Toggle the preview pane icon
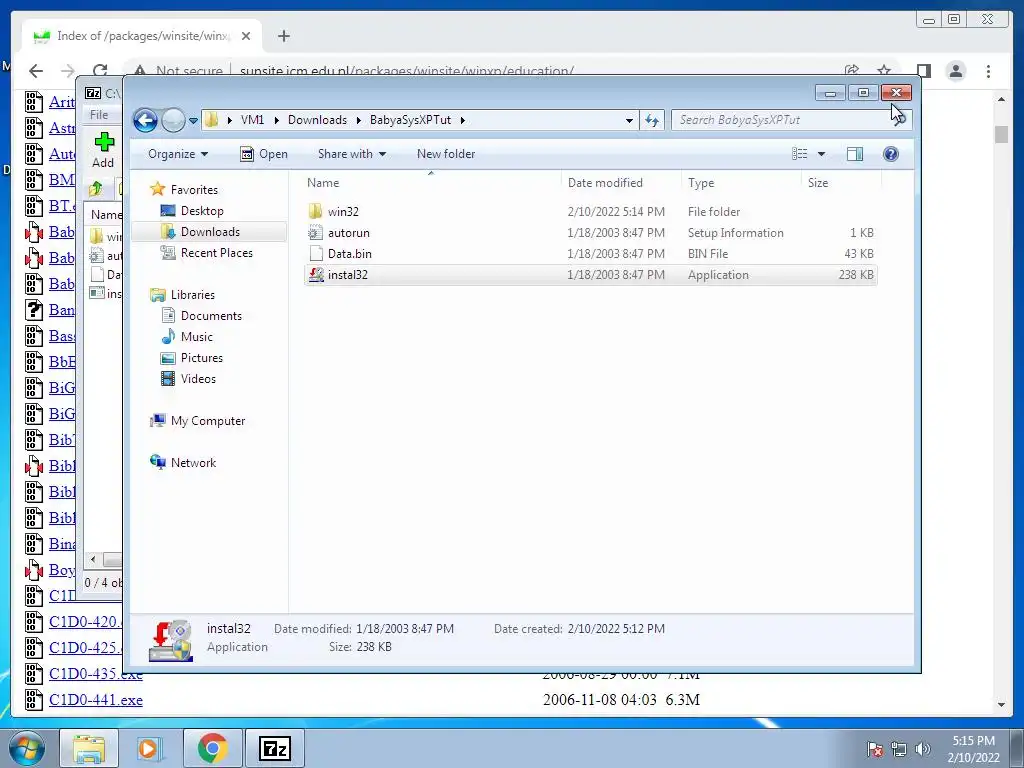1024x768 pixels. 855,154
